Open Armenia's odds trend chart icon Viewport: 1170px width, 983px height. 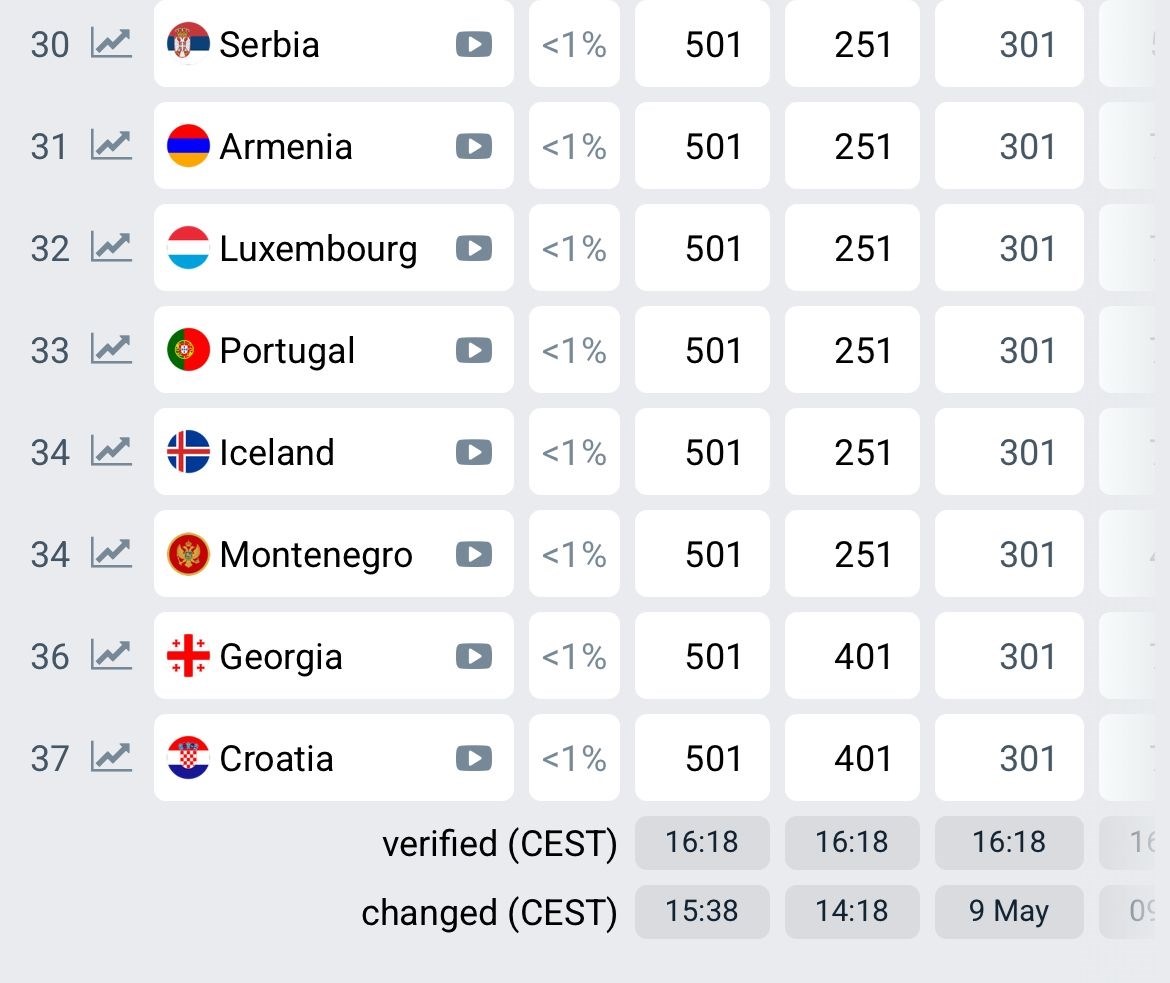click(x=111, y=146)
